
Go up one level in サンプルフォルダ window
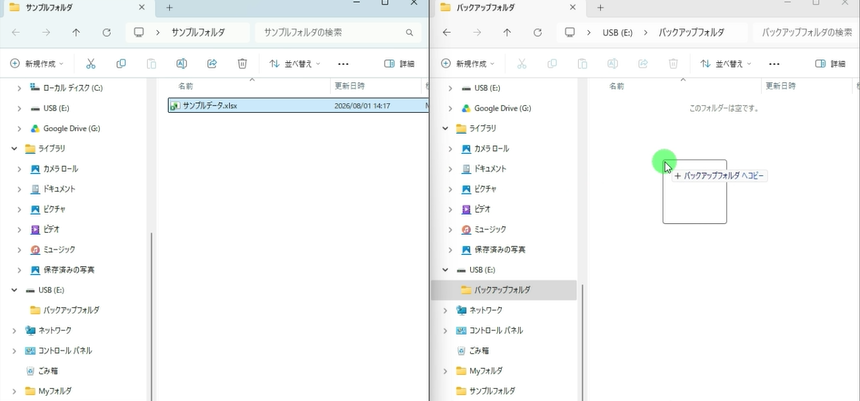click(x=76, y=32)
